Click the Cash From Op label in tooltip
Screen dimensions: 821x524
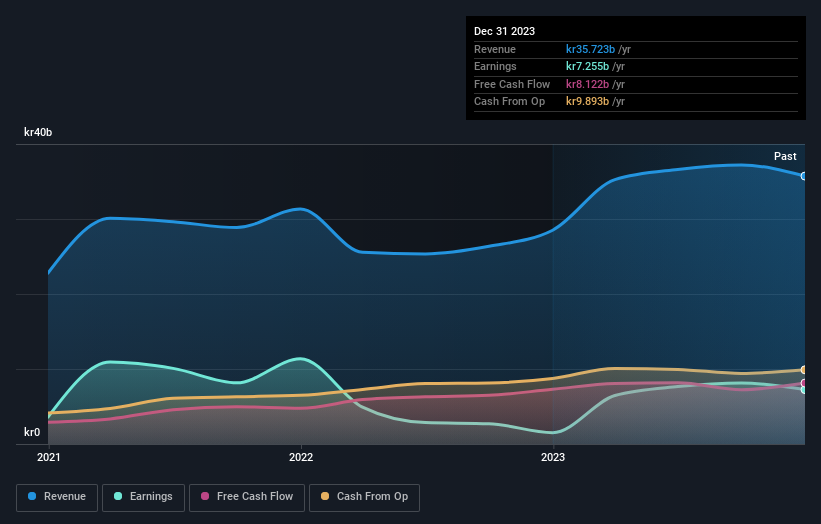pyautogui.click(x=509, y=102)
